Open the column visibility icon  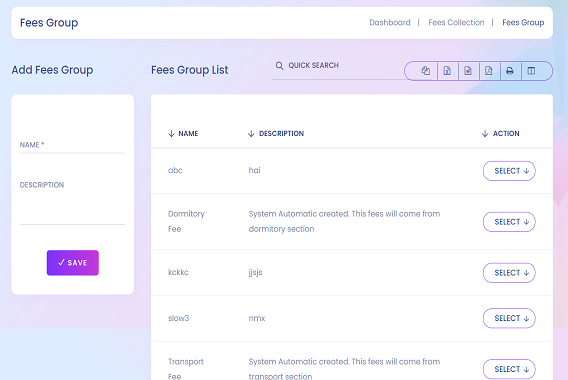click(531, 71)
